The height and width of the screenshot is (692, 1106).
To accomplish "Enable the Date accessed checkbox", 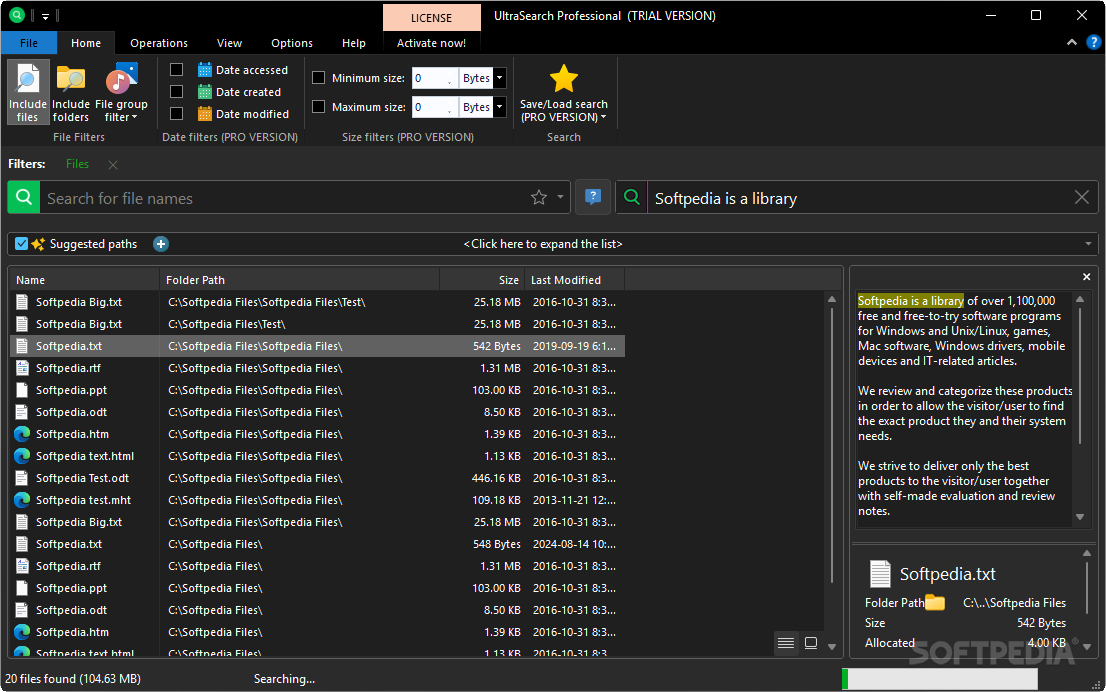I will 176,70.
